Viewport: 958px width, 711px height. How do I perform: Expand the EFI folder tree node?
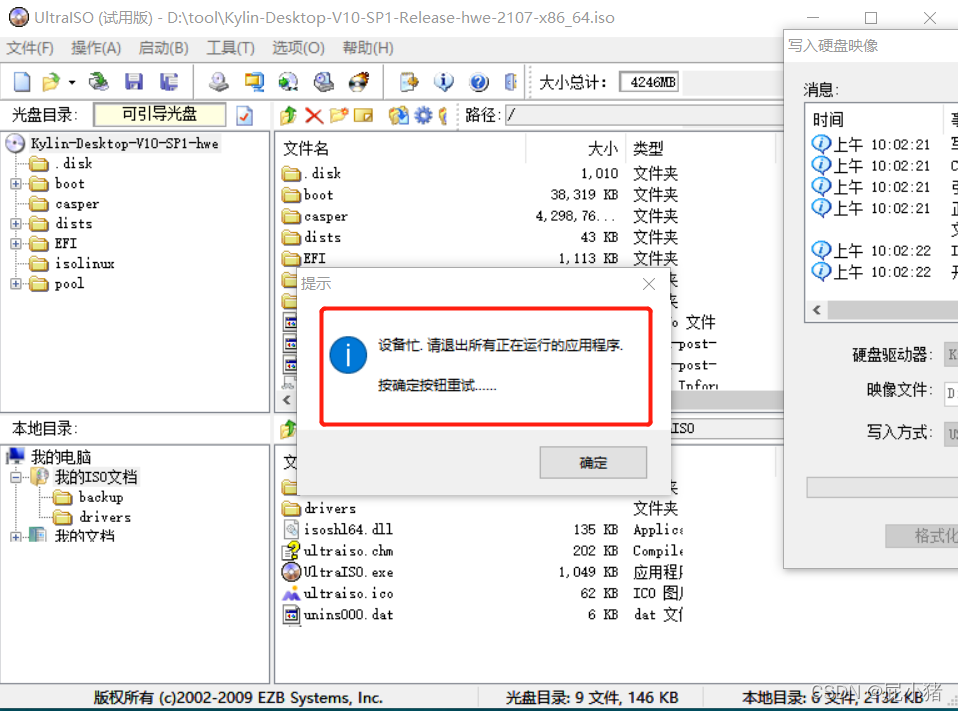coord(16,244)
